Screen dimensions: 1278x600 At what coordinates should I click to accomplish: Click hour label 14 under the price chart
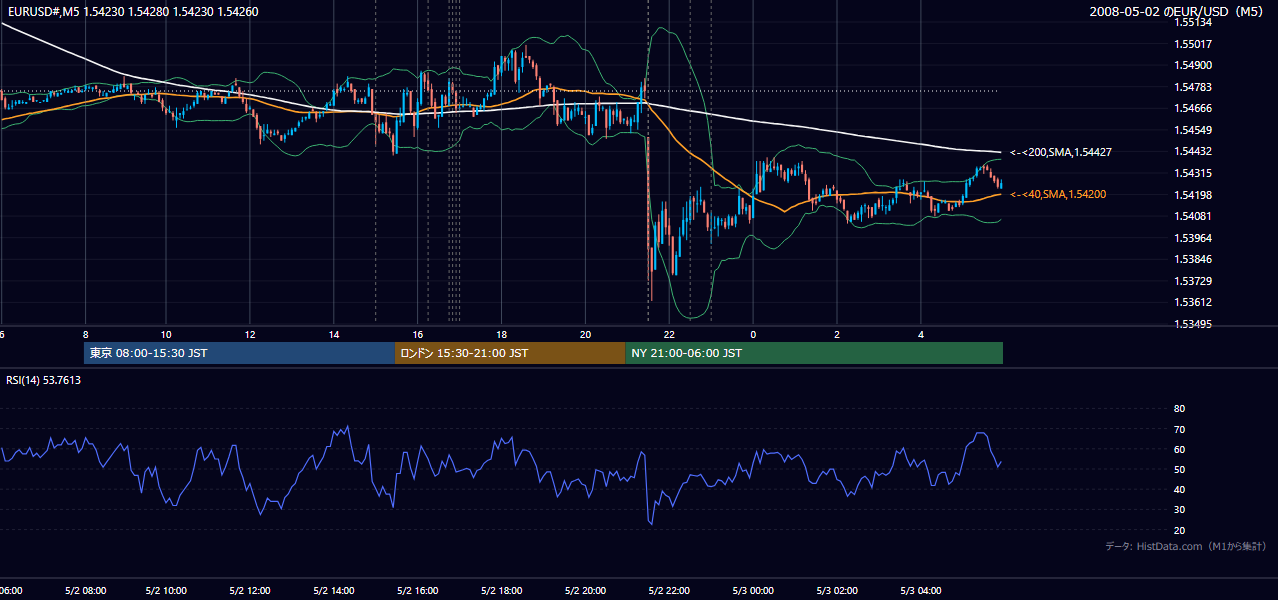(x=334, y=334)
